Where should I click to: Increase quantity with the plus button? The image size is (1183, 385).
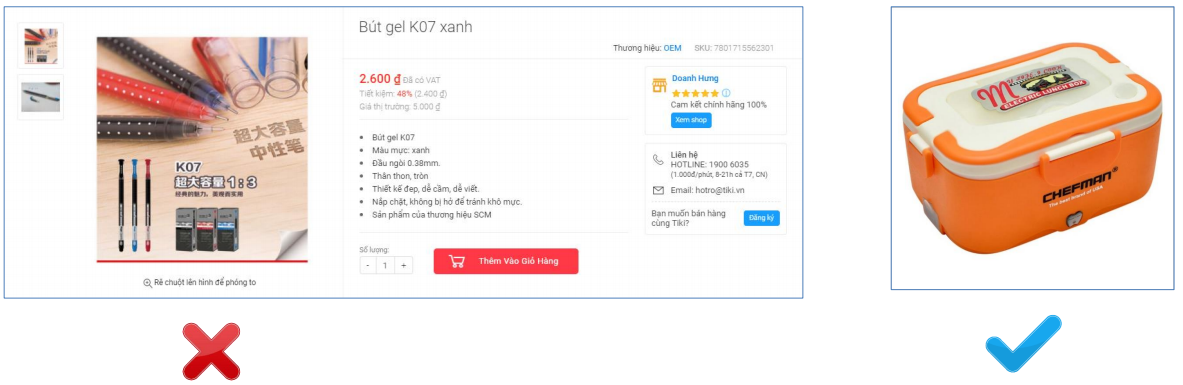[x=404, y=265]
